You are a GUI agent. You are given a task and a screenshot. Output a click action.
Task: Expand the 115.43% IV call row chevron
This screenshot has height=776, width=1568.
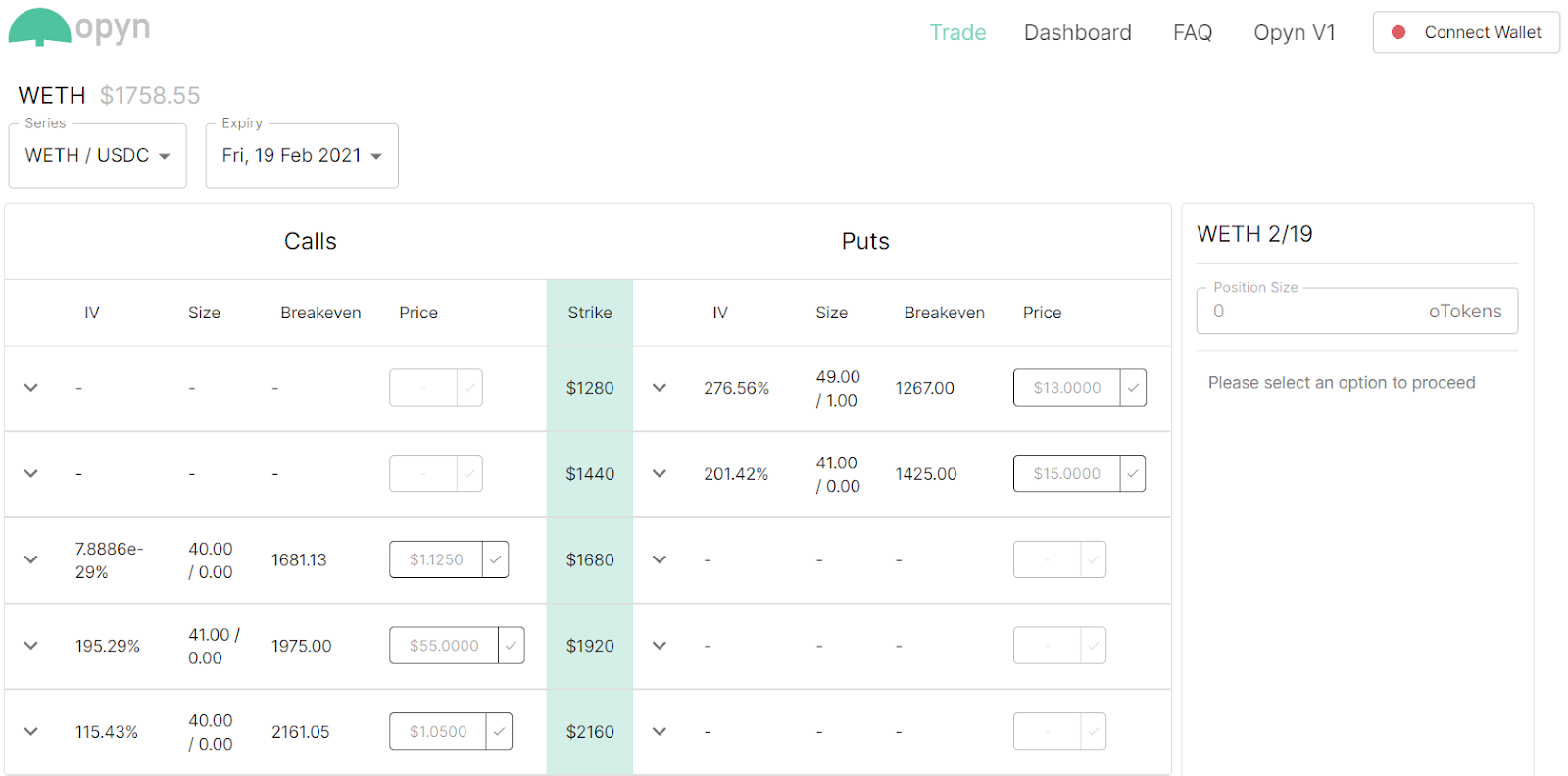click(31, 732)
